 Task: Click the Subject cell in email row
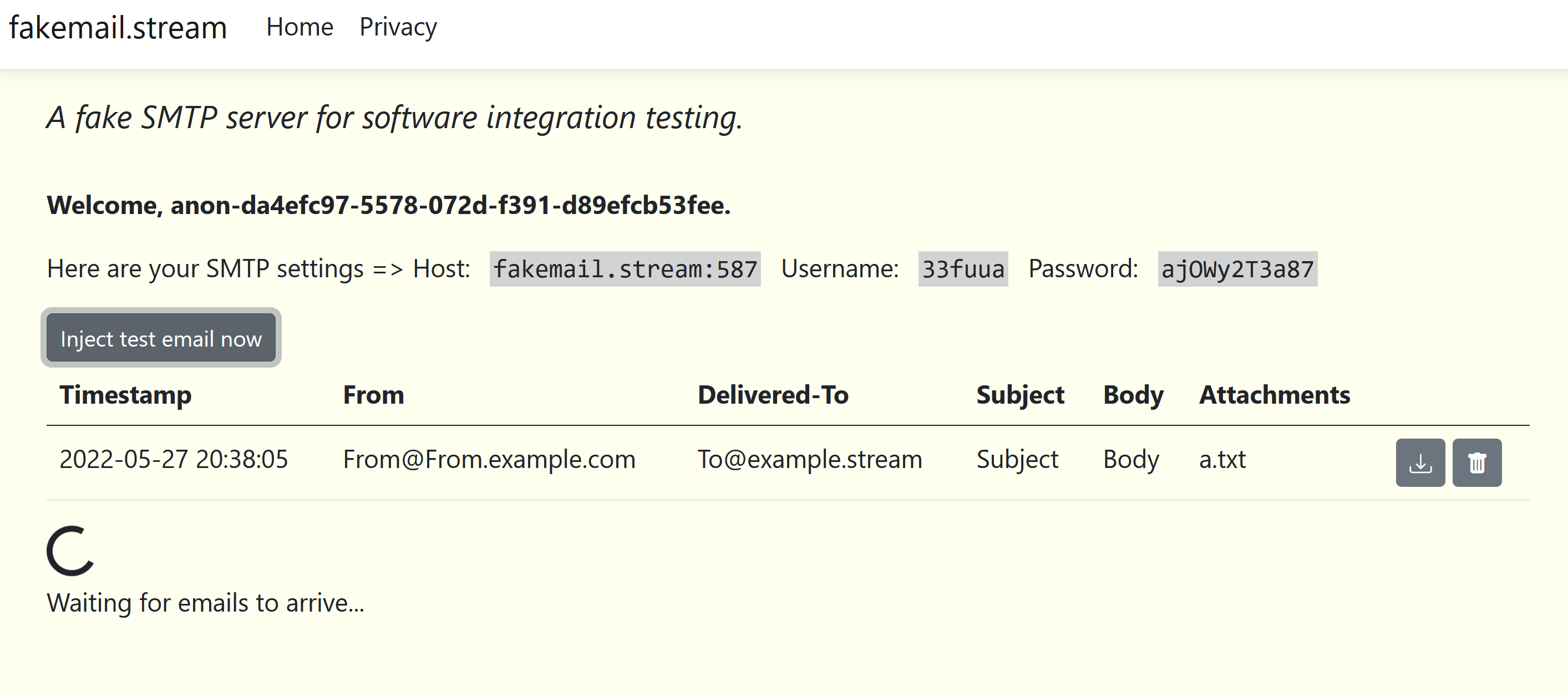[1017, 460]
